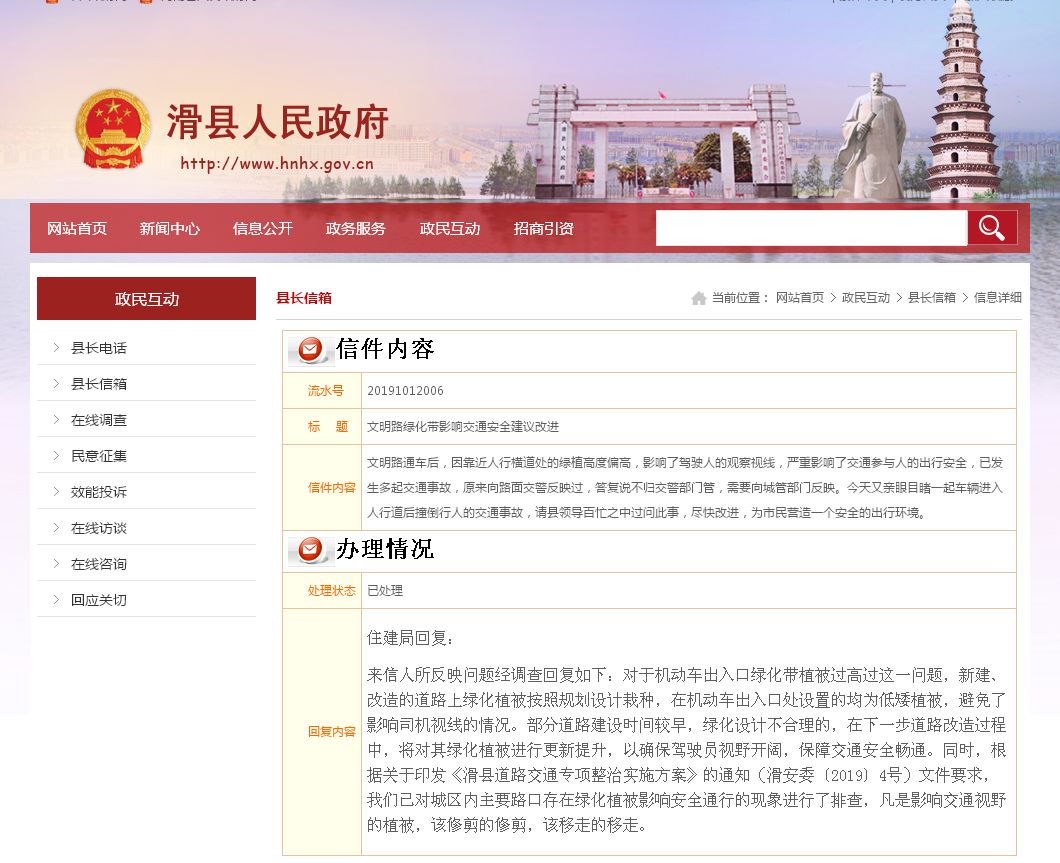1060x863 pixels.
Task: Click the envelope icon beside 信件内容
Action: (310, 350)
